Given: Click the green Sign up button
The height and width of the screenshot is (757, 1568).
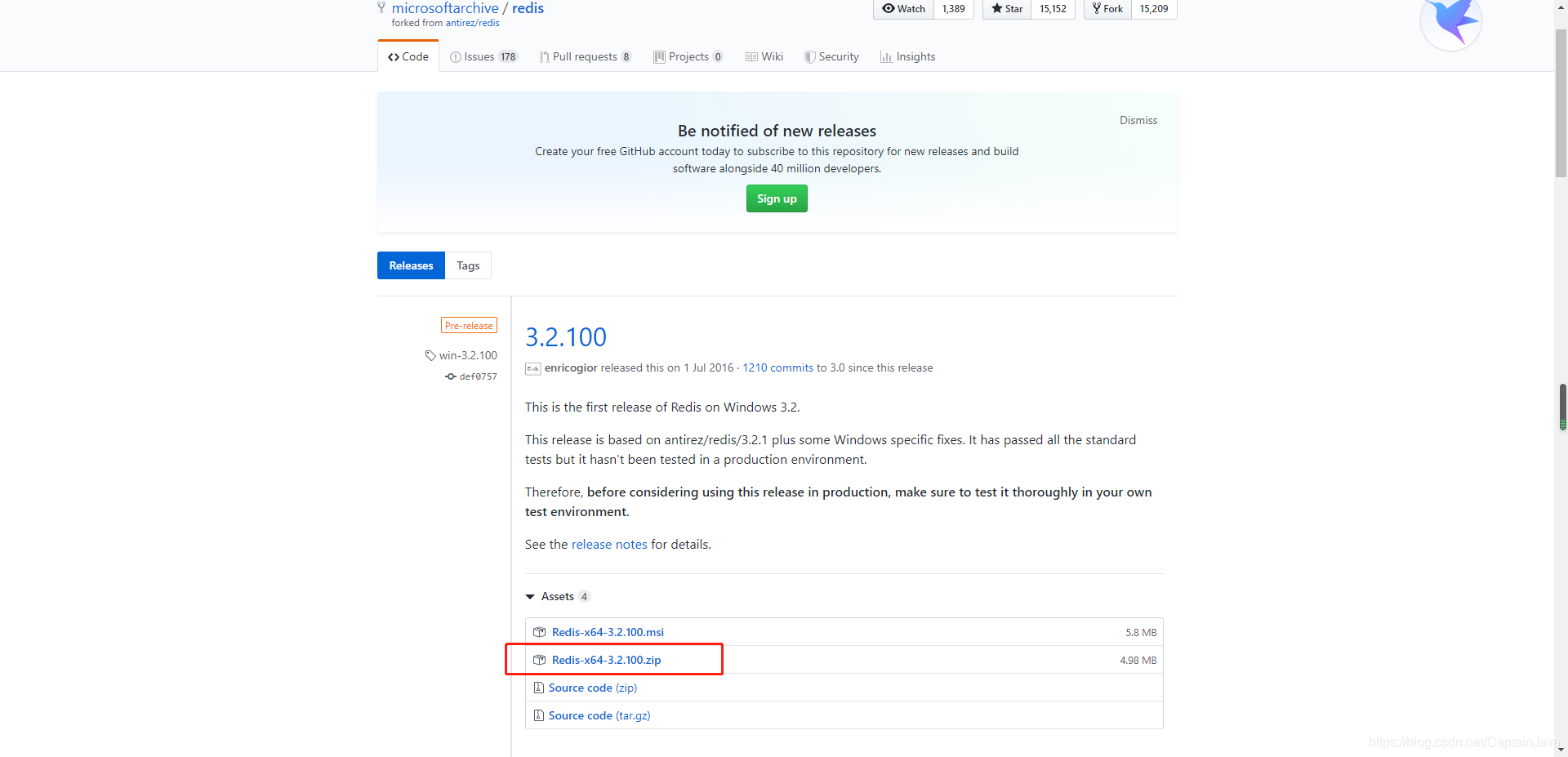Looking at the screenshot, I should point(777,198).
